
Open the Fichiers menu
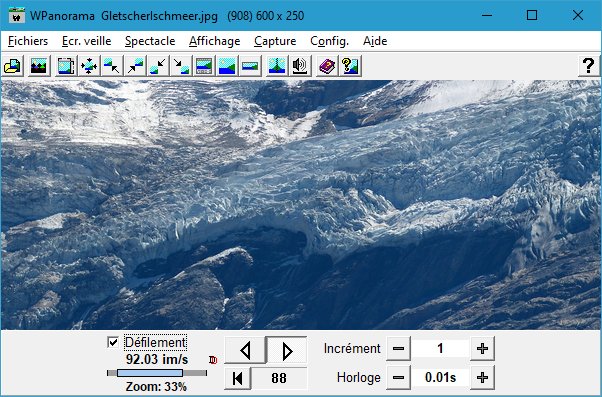(28, 41)
